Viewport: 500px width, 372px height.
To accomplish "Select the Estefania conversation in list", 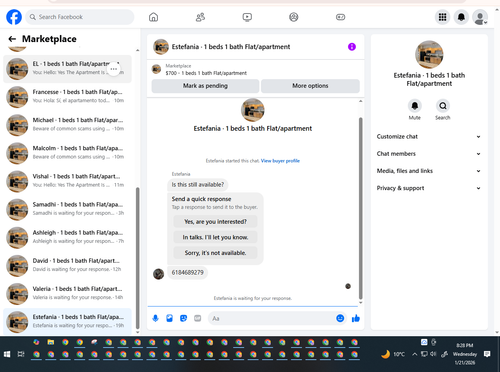I will point(67,322).
